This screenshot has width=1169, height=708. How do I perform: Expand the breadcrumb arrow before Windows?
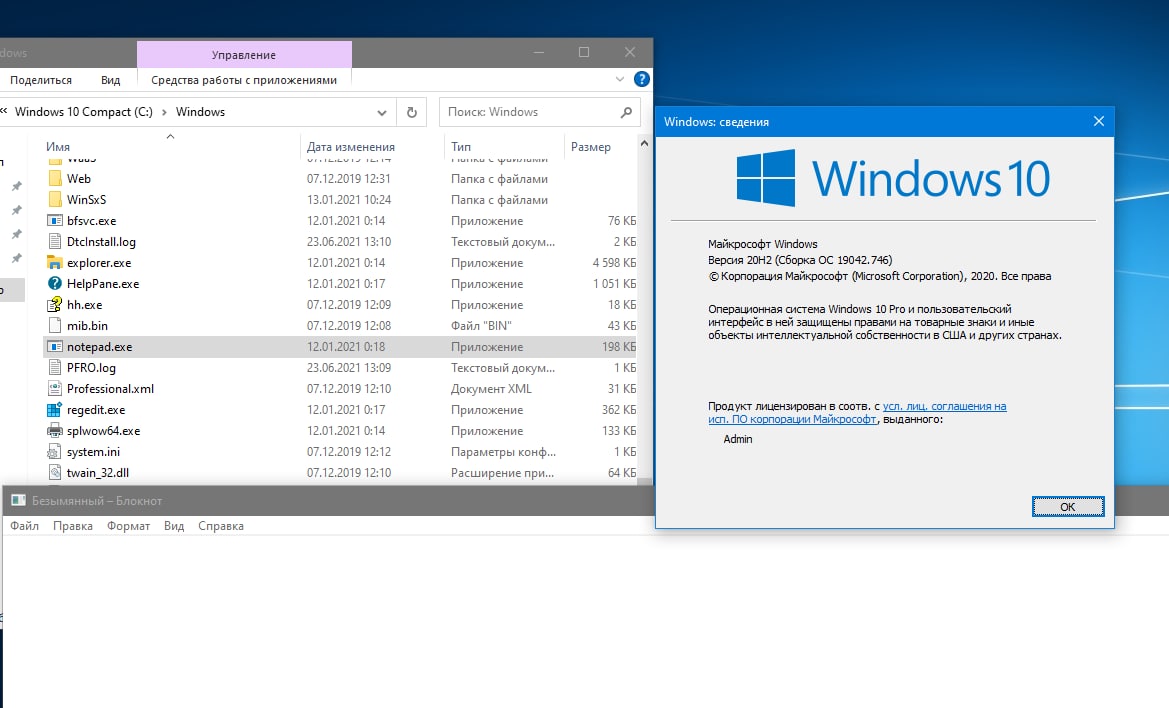pyautogui.click(x=164, y=113)
